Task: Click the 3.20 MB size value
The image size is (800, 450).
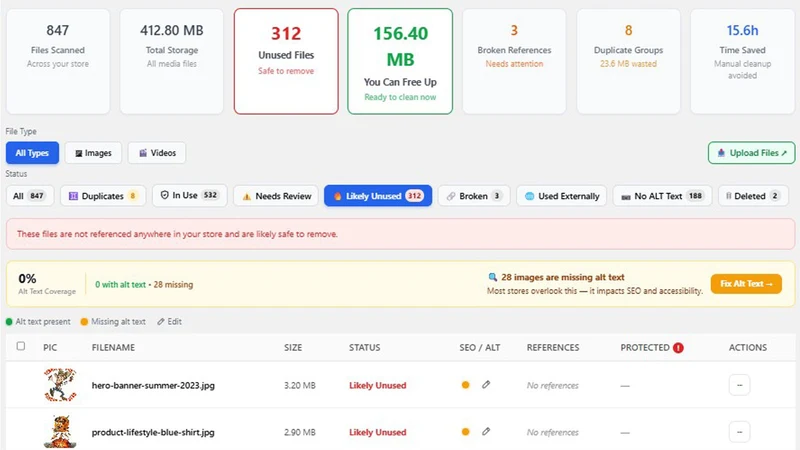Action: coord(299,385)
